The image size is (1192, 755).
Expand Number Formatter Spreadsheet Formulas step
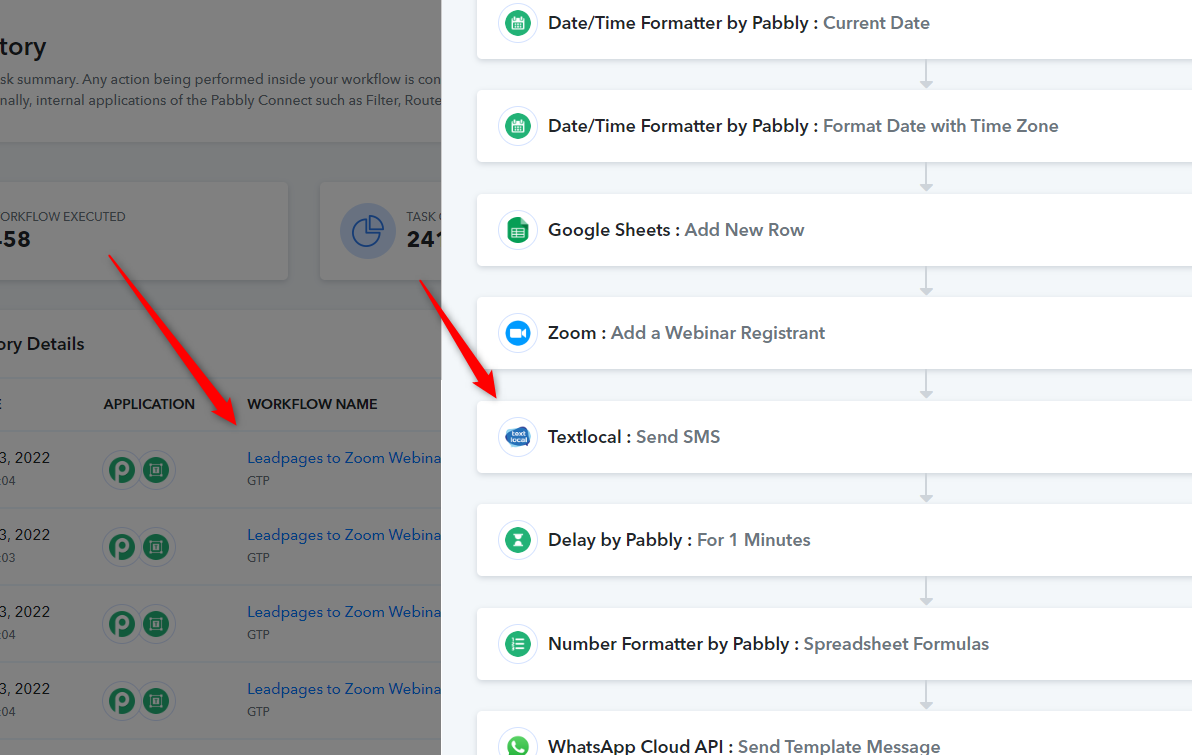pyautogui.click(x=834, y=644)
